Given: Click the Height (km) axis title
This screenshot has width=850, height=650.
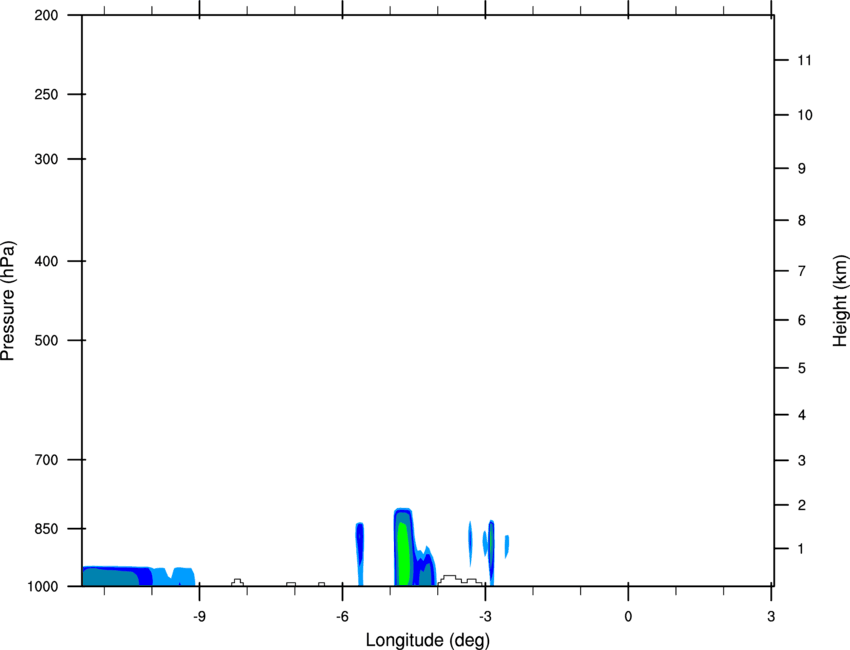Looking at the screenshot, I should 840,301.
